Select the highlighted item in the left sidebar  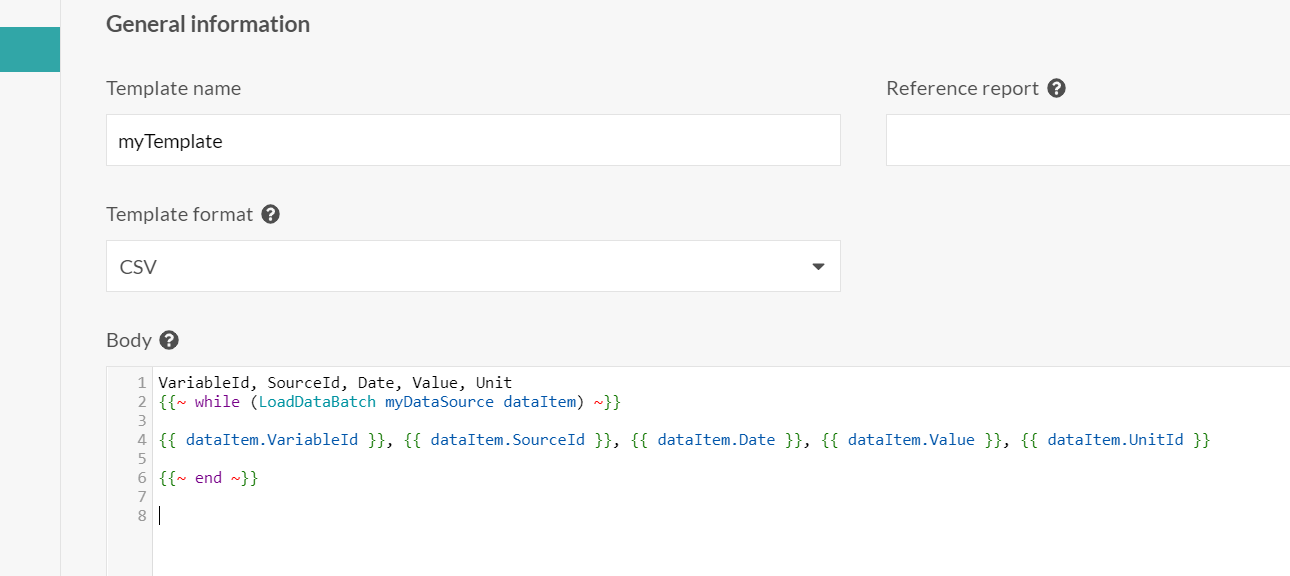[x=29, y=48]
